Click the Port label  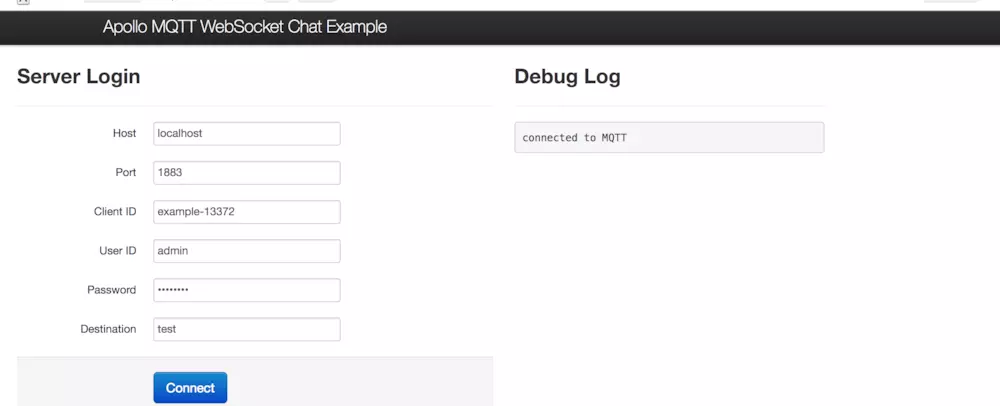click(x=126, y=173)
